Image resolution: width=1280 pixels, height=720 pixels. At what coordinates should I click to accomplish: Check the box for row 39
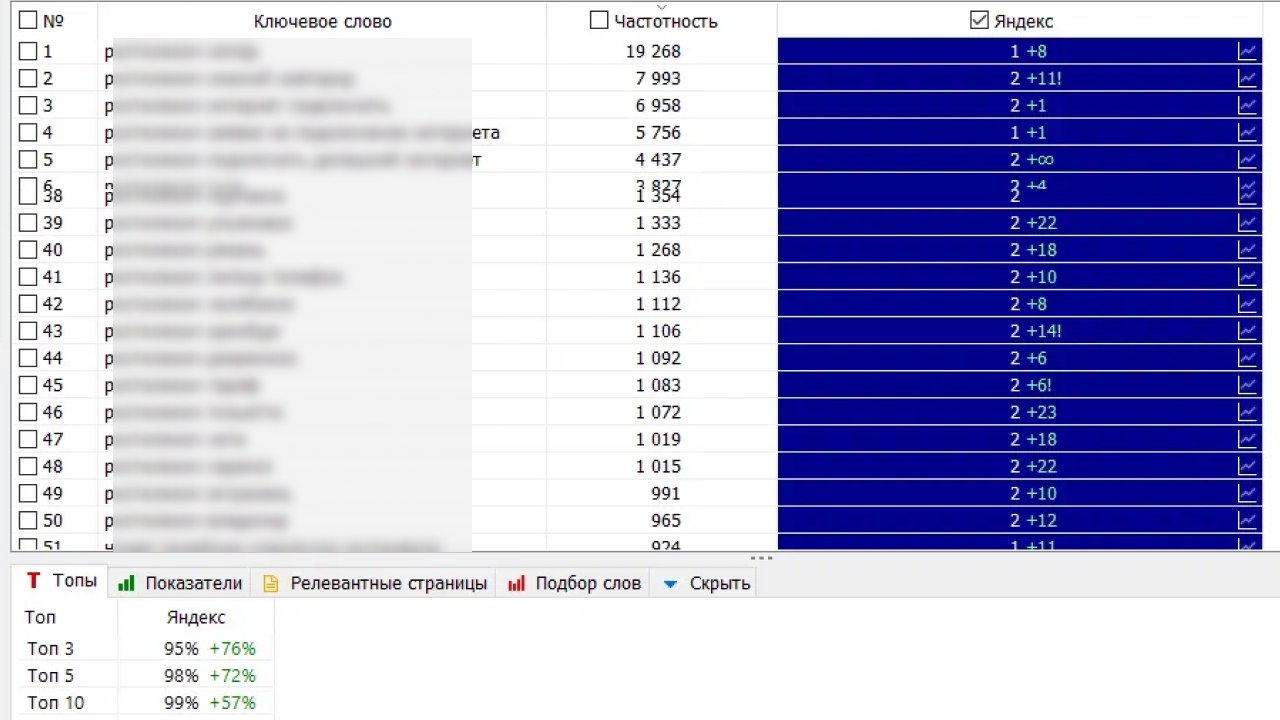tap(28, 222)
